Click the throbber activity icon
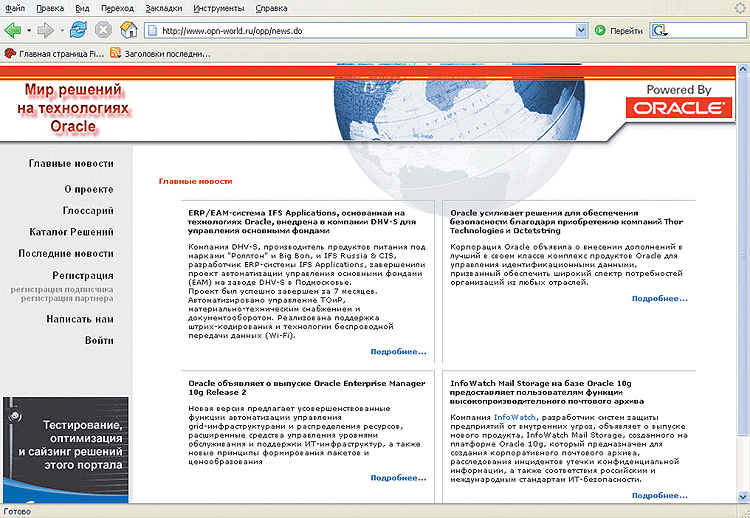Image resolution: width=750 pixels, height=518 pixels. pos(740,8)
